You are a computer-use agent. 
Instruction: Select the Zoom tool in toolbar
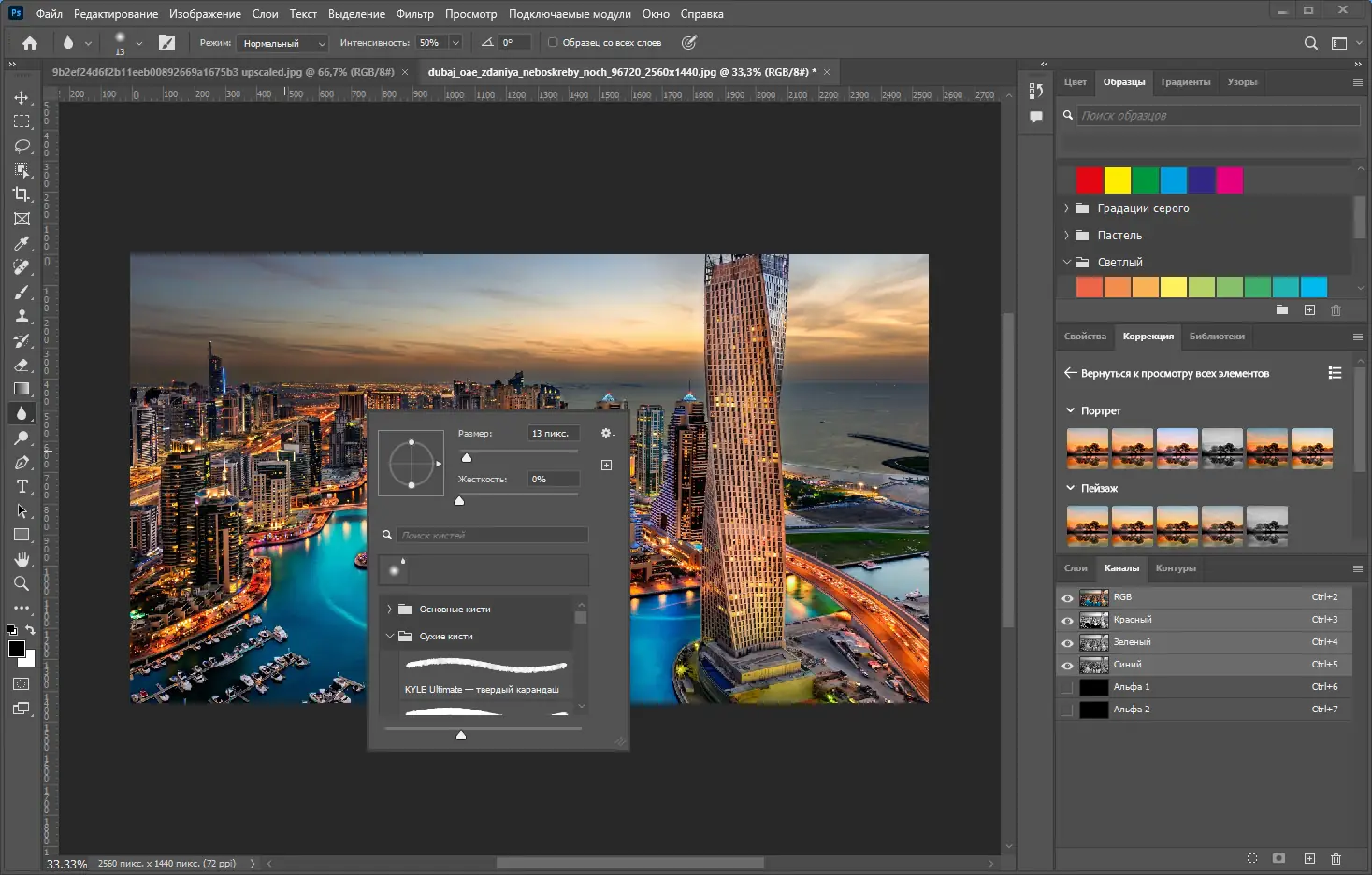22,583
